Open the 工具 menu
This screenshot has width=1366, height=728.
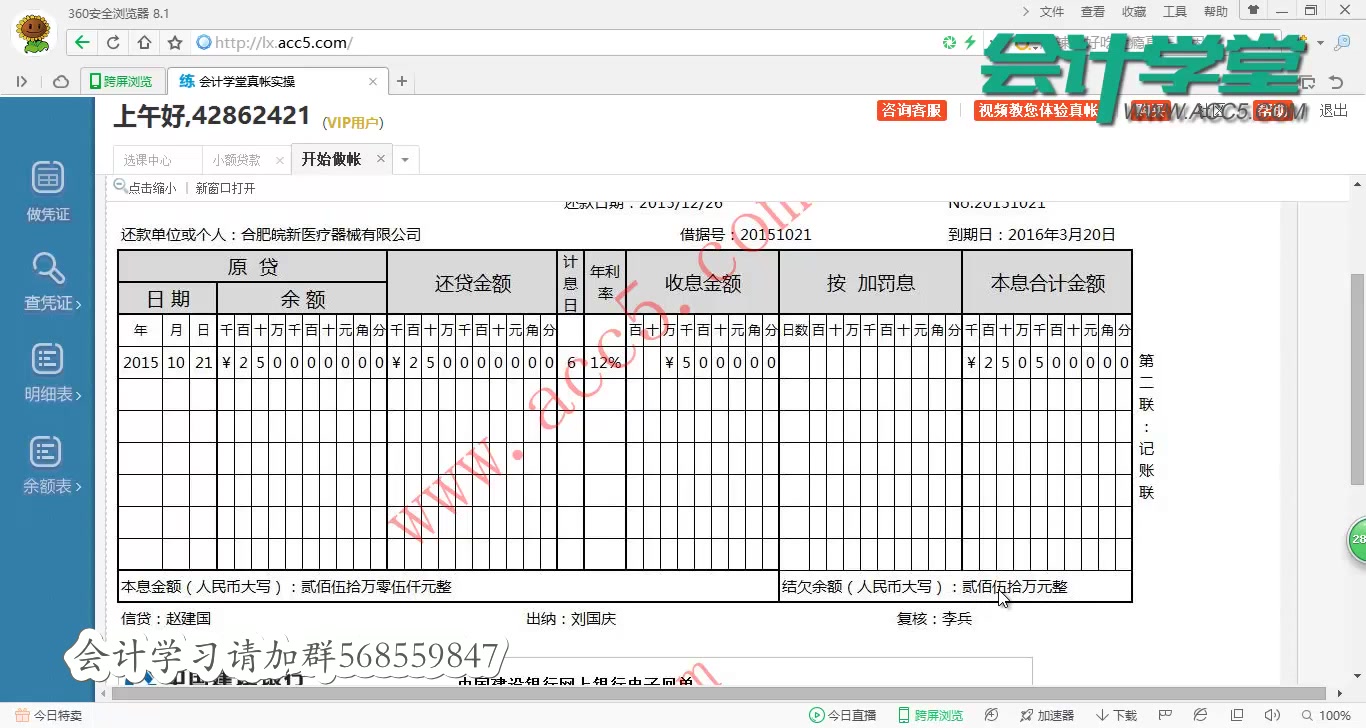pos(1175,11)
